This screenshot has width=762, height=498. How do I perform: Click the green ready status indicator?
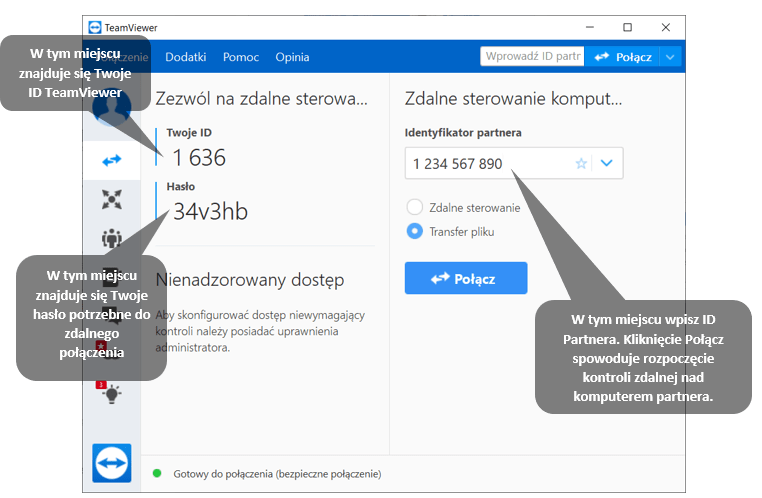click(157, 473)
